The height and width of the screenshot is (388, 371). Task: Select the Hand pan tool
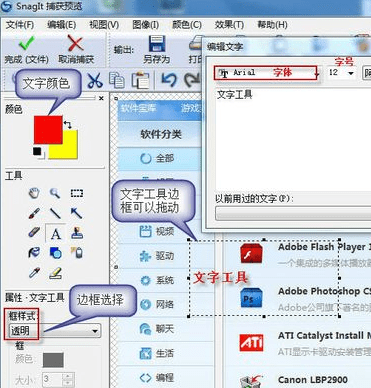click(34, 193)
